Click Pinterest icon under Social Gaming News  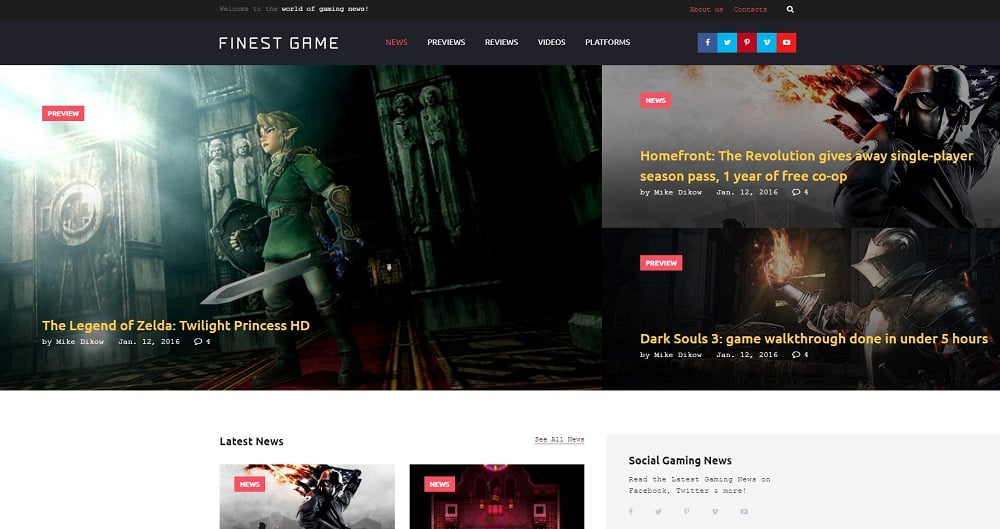[686, 512]
